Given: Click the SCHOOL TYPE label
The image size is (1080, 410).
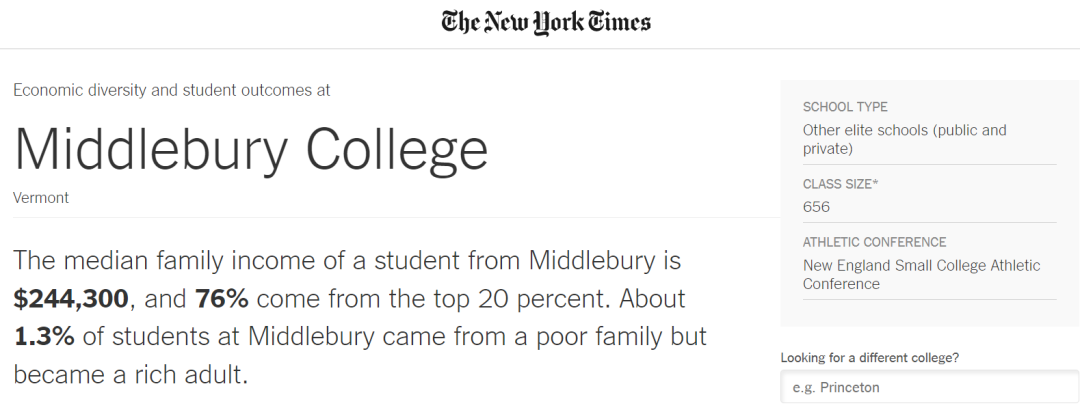Looking at the screenshot, I should [845, 107].
